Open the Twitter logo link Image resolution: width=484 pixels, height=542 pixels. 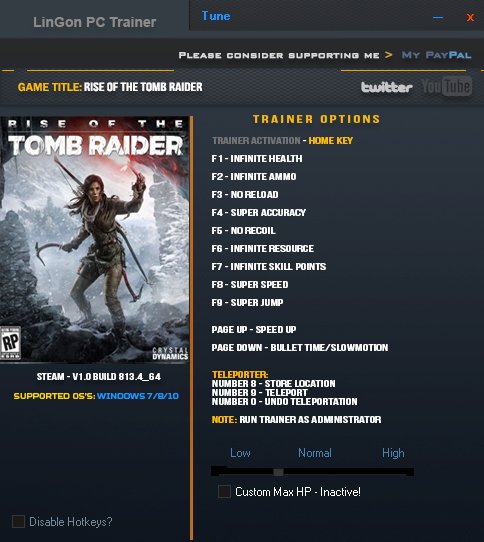pyautogui.click(x=387, y=87)
